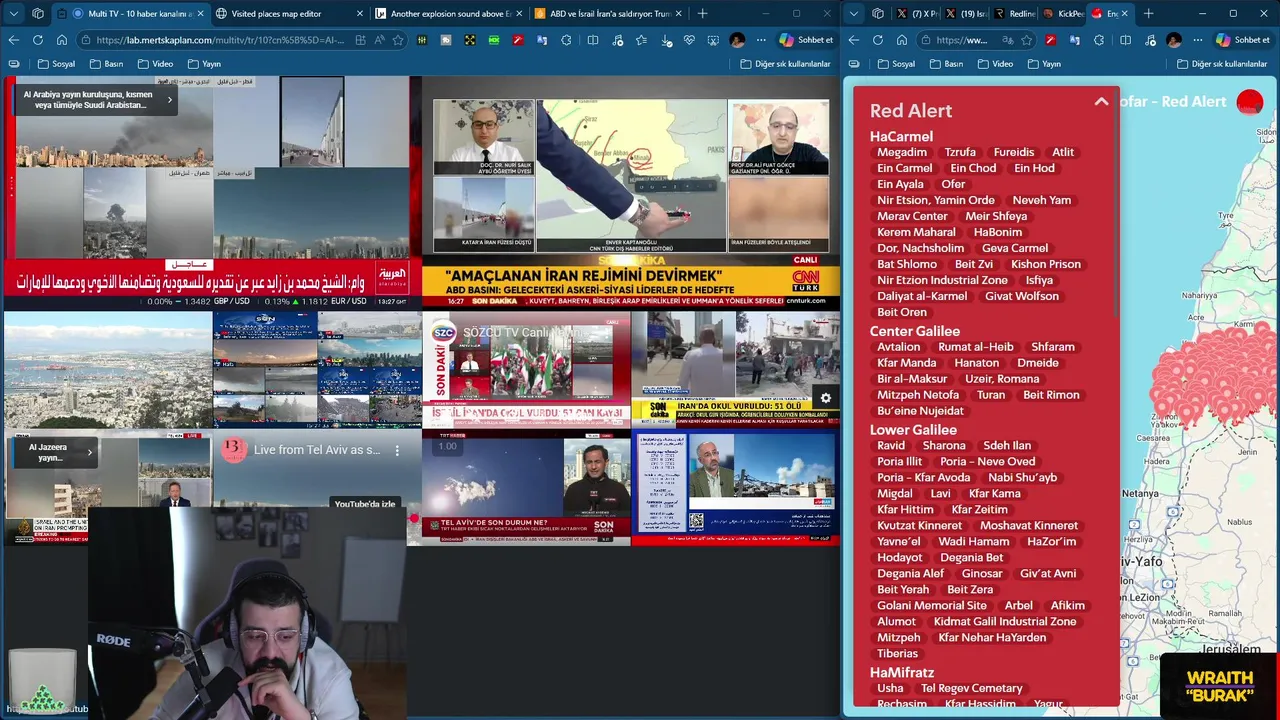Open Yayın bookmarks folder in left window
The height and width of the screenshot is (720, 1280).
(x=204, y=64)
